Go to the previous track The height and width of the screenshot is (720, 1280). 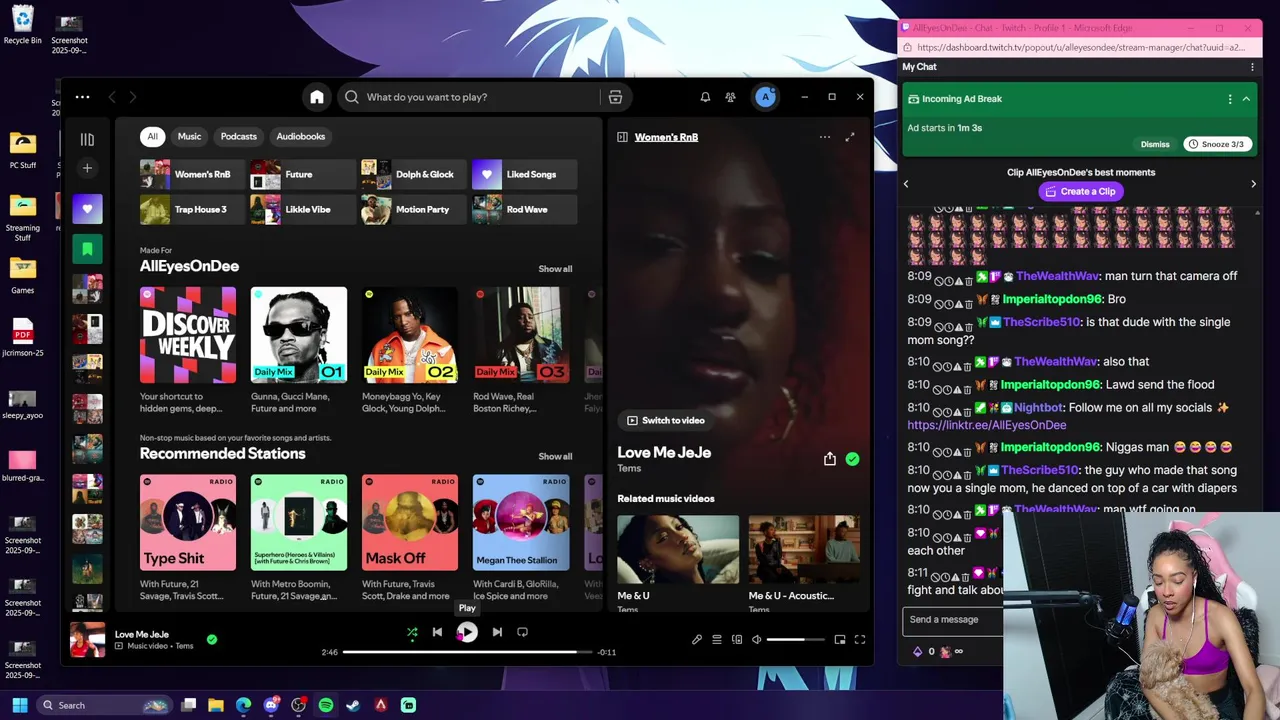437,632
